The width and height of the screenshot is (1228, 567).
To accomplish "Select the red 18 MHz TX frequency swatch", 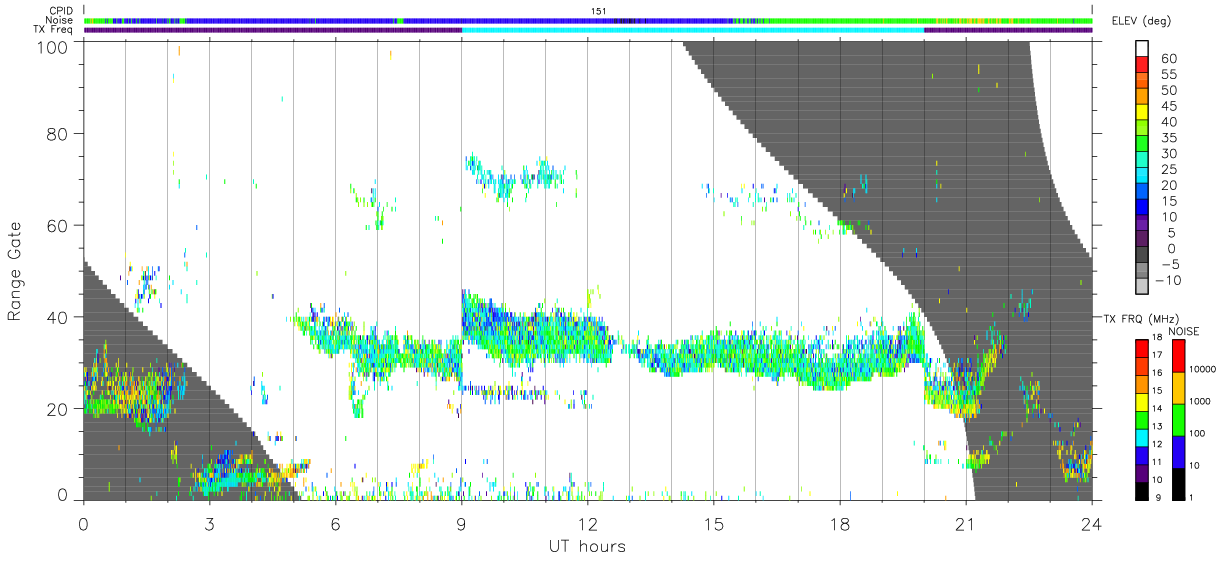I will click(x=1142, y=348).
